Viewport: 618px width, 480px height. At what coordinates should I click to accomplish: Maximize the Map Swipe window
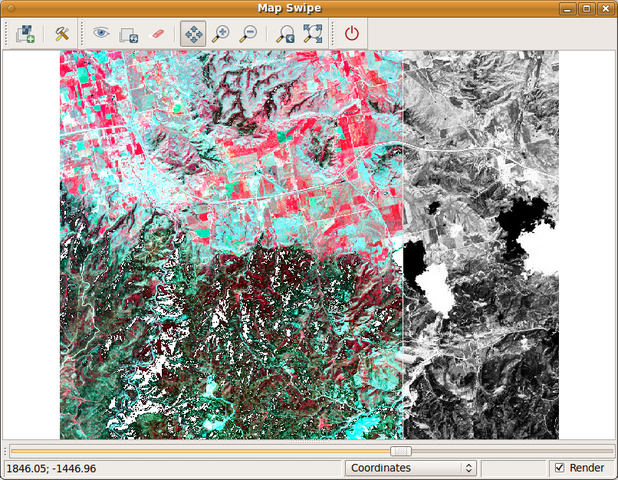pos(586,8)
